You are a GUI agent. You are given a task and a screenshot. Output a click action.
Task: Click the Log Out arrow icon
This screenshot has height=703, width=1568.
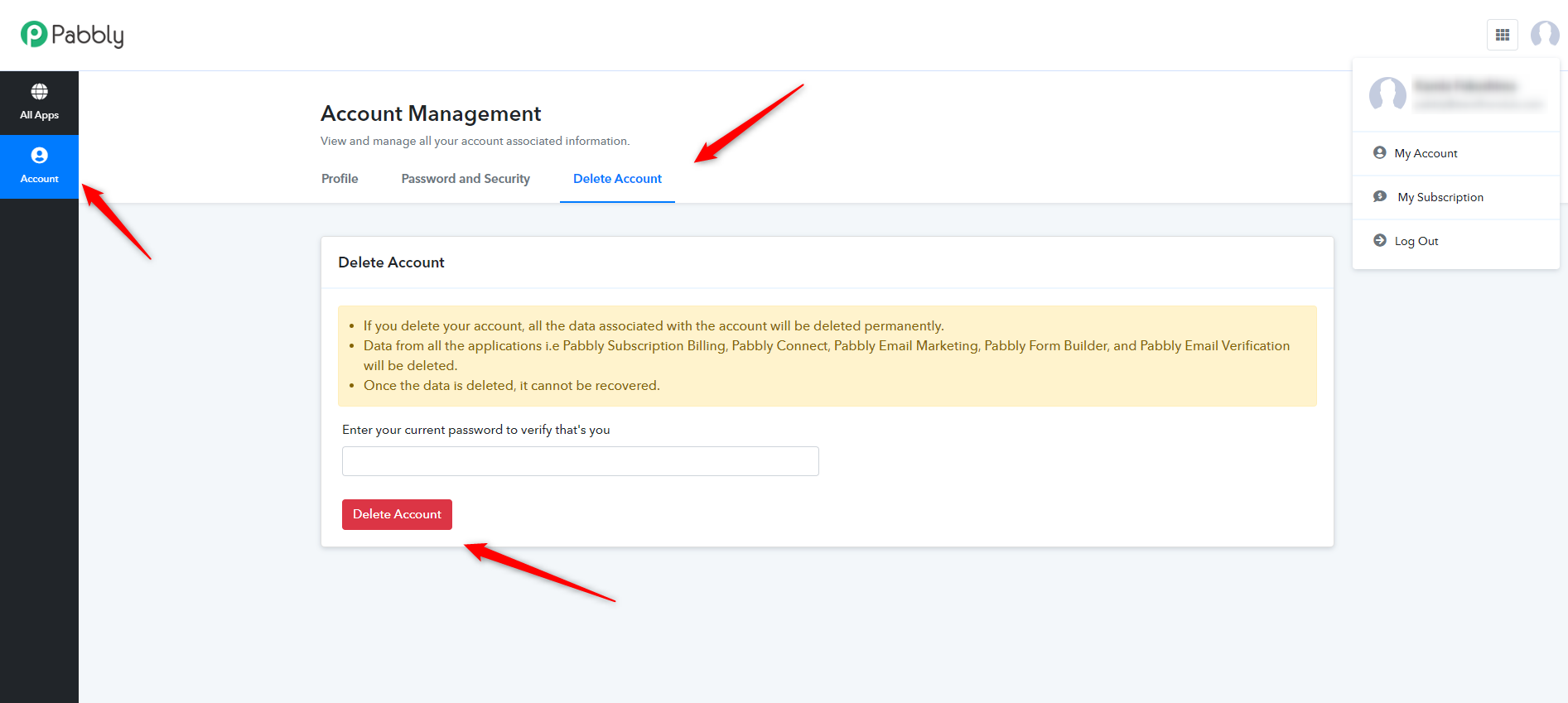click(1380, 240)
